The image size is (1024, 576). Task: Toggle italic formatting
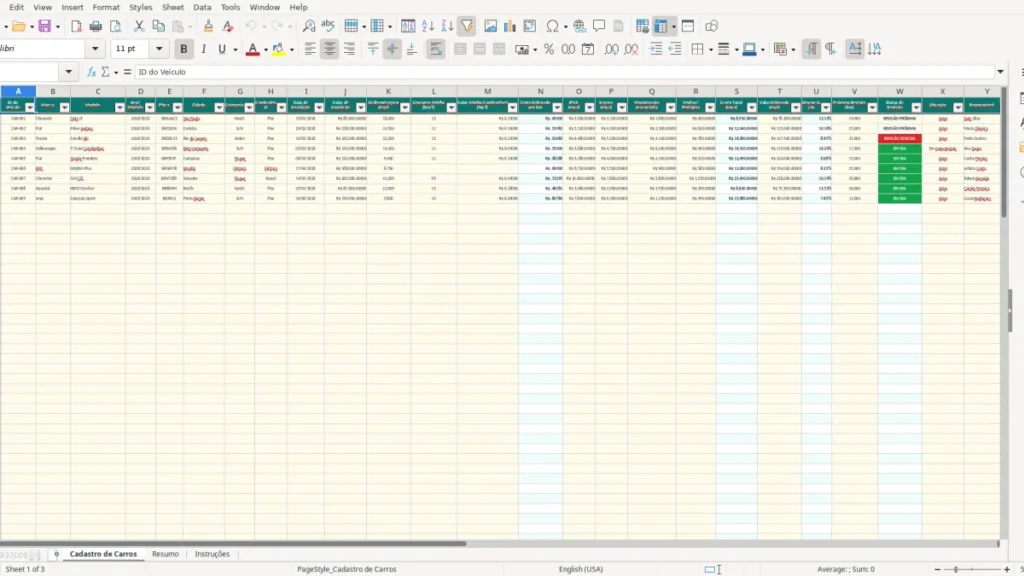coord(204,49)
